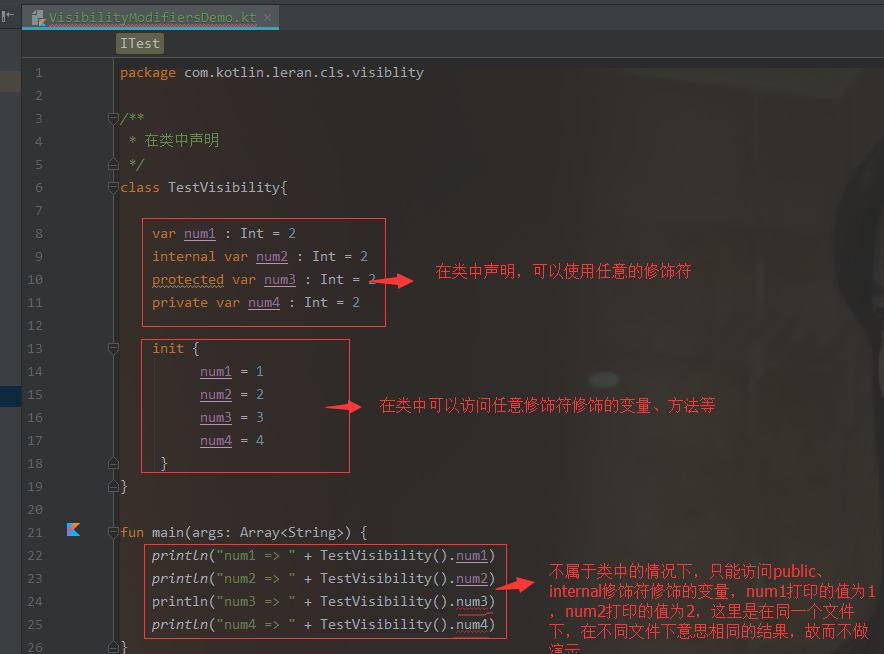The width and height of the screenshot is (884, 654).
Task: Click the protected keyword on line 10
Action: tap(188, 280)
